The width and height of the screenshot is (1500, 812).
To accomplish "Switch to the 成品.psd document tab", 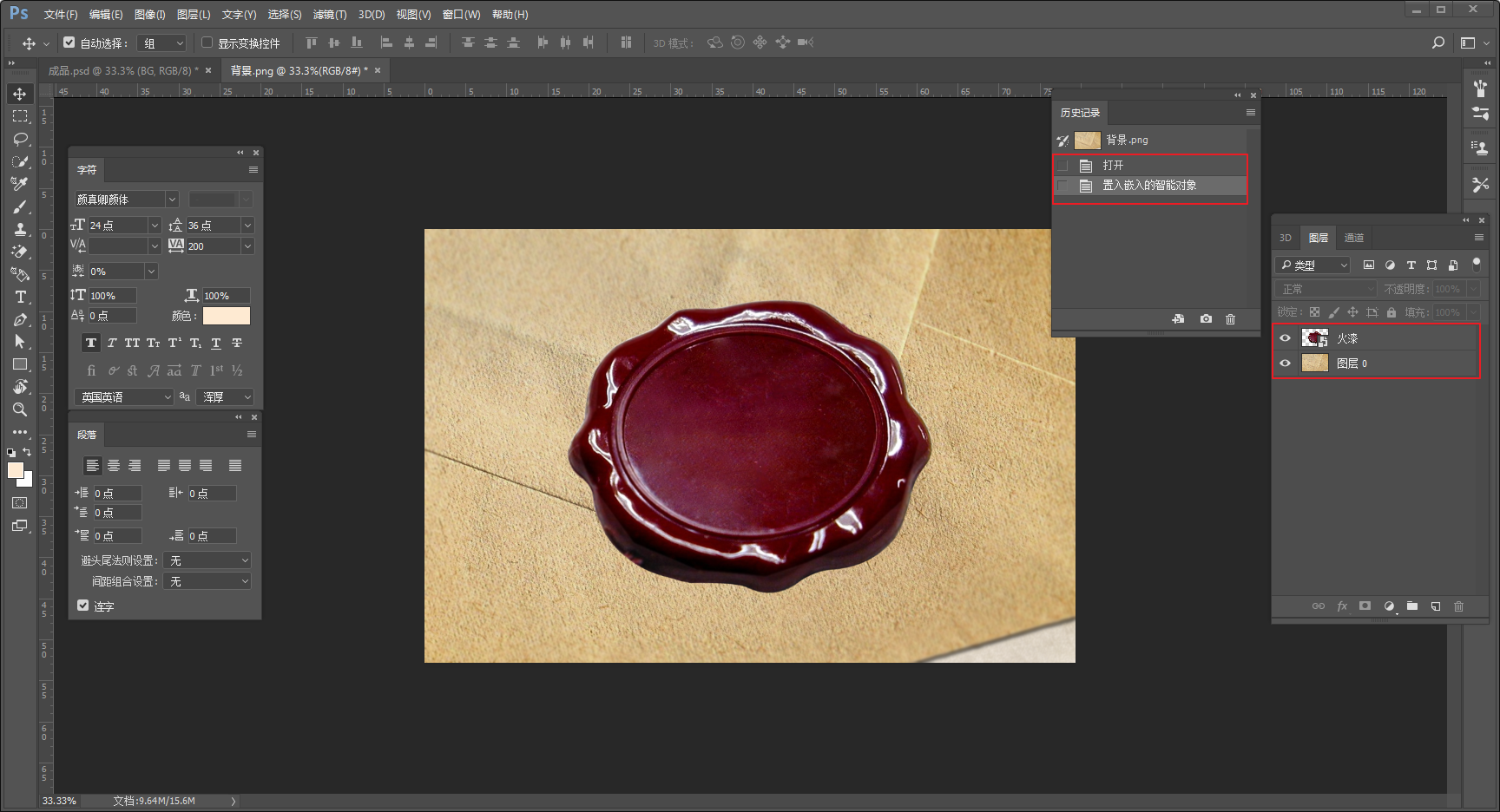I will click(x=123, y=71).
